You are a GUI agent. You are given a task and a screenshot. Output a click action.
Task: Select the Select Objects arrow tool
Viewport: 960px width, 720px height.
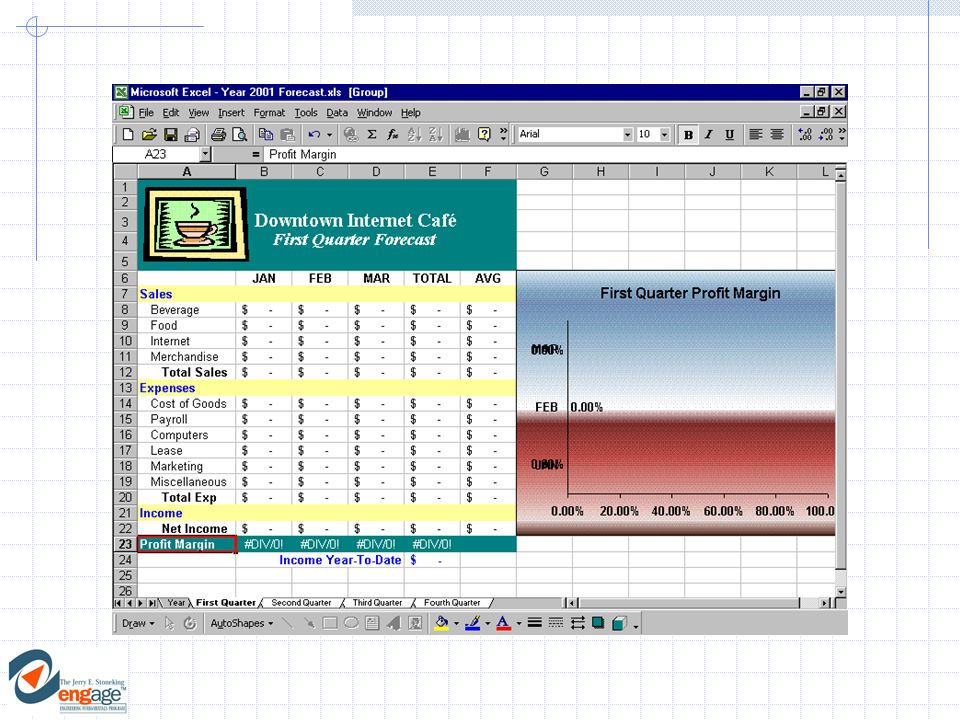point(170,623)
